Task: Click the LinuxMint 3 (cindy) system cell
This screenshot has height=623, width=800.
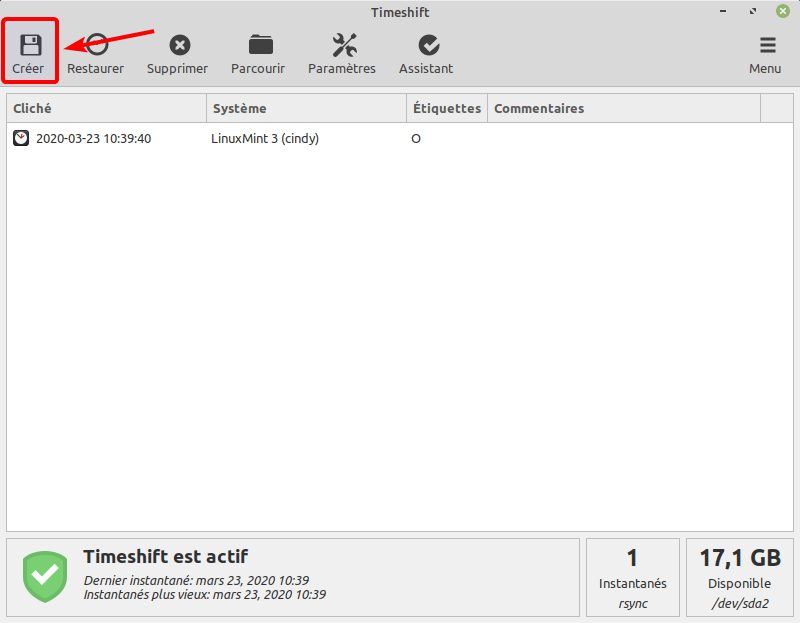Action: (x=265, y=139)
